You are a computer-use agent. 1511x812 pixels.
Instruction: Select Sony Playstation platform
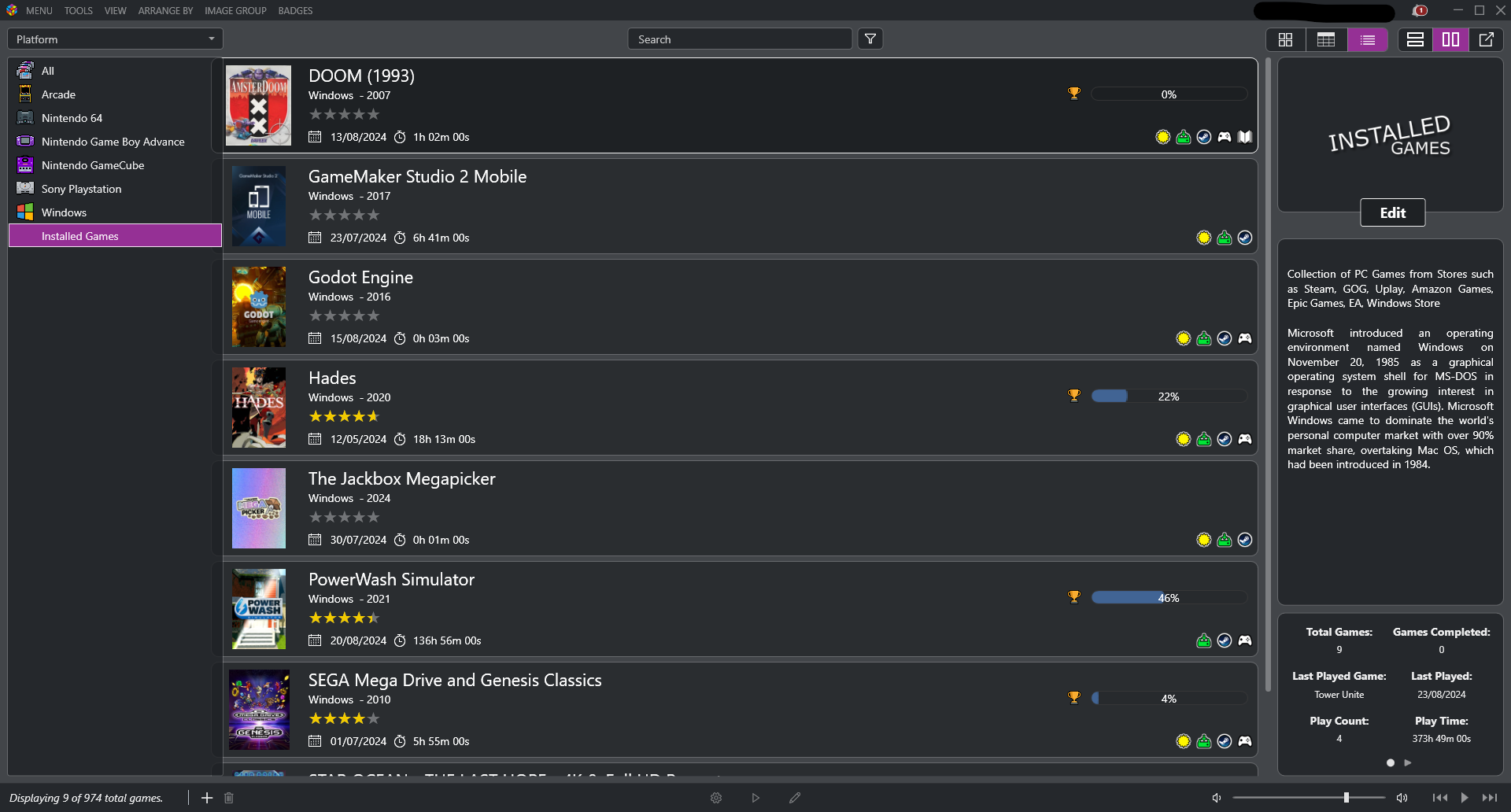coord(115,189)
